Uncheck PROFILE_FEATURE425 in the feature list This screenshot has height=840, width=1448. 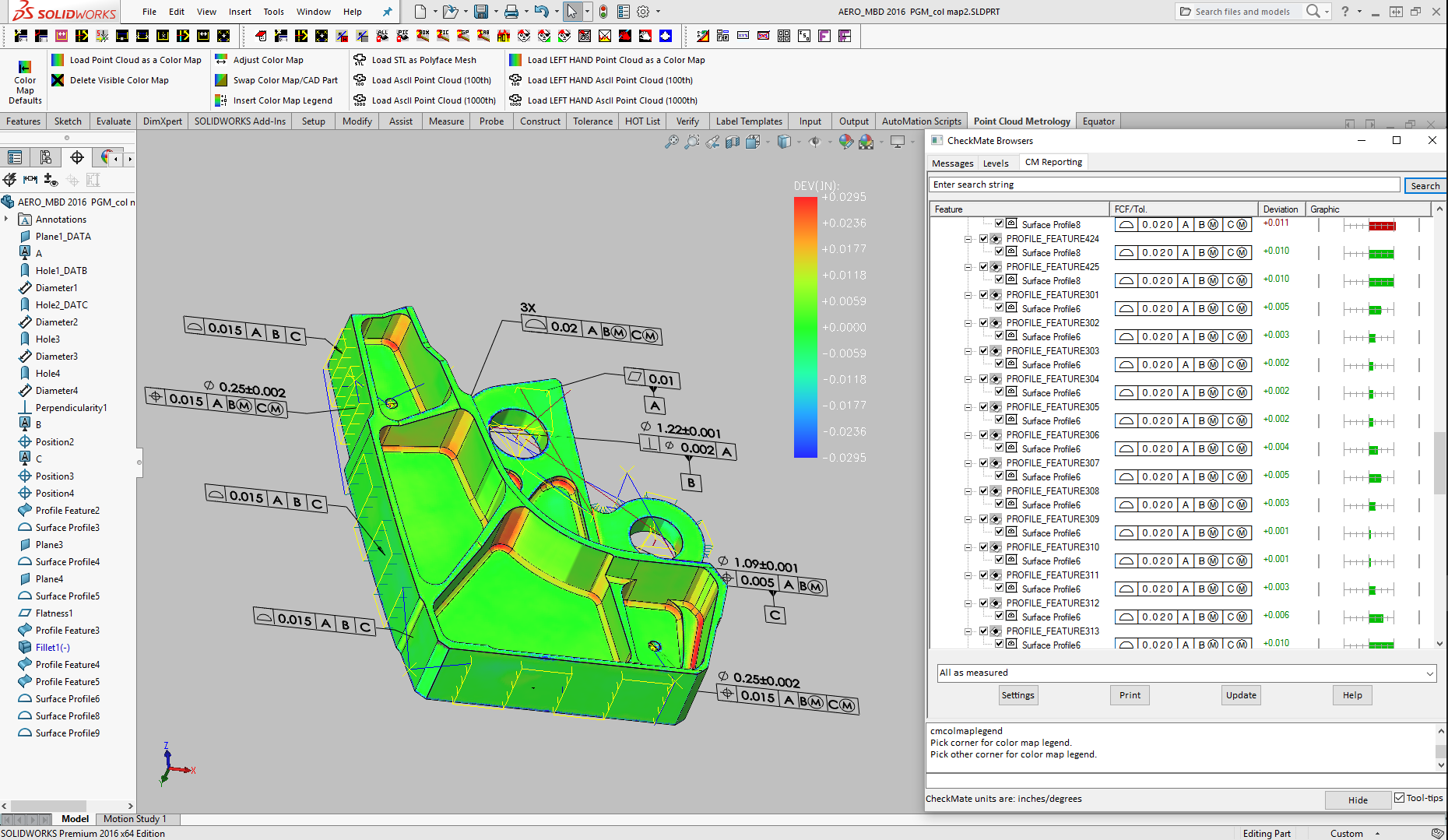(x=984, y=266)
